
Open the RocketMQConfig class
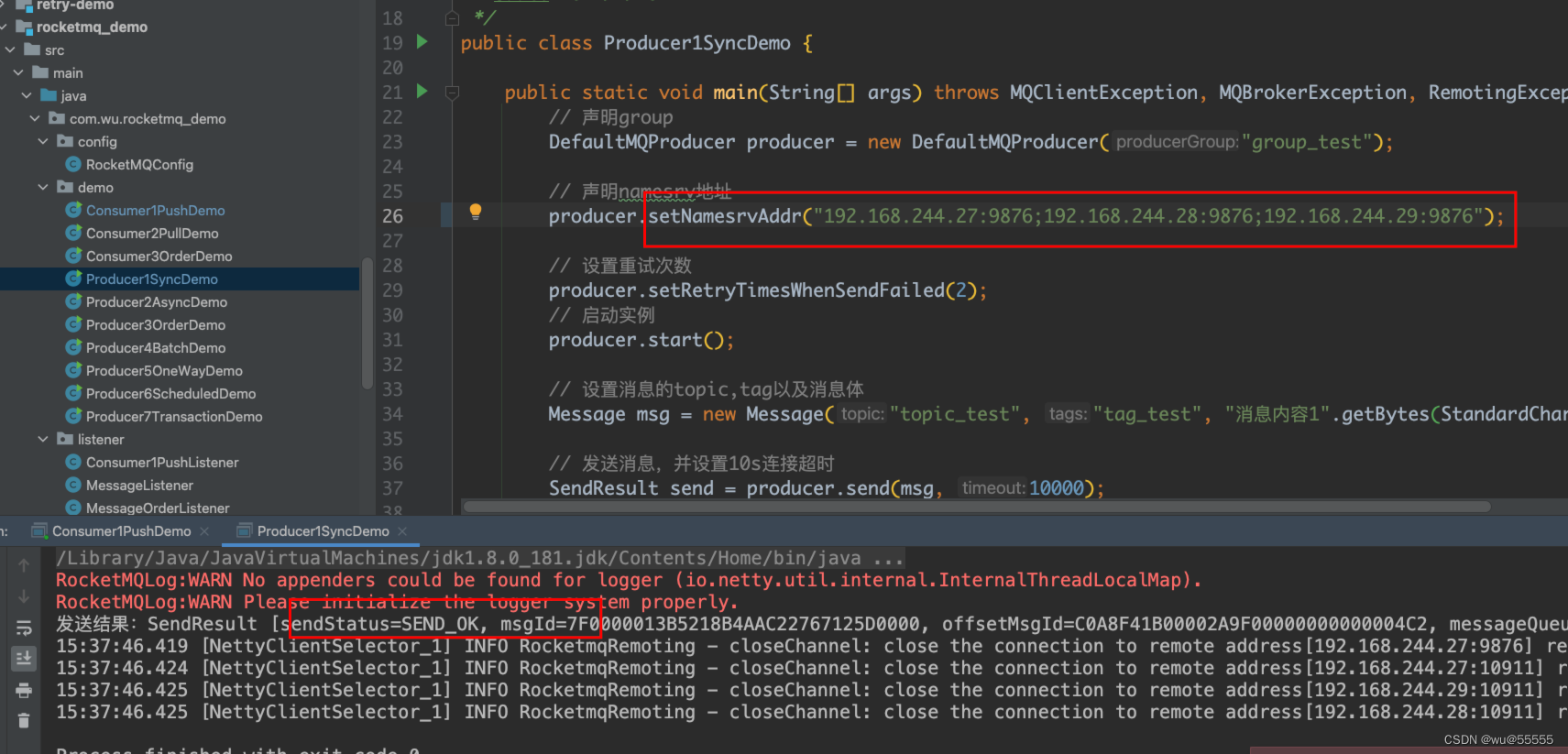coord(139,165)
